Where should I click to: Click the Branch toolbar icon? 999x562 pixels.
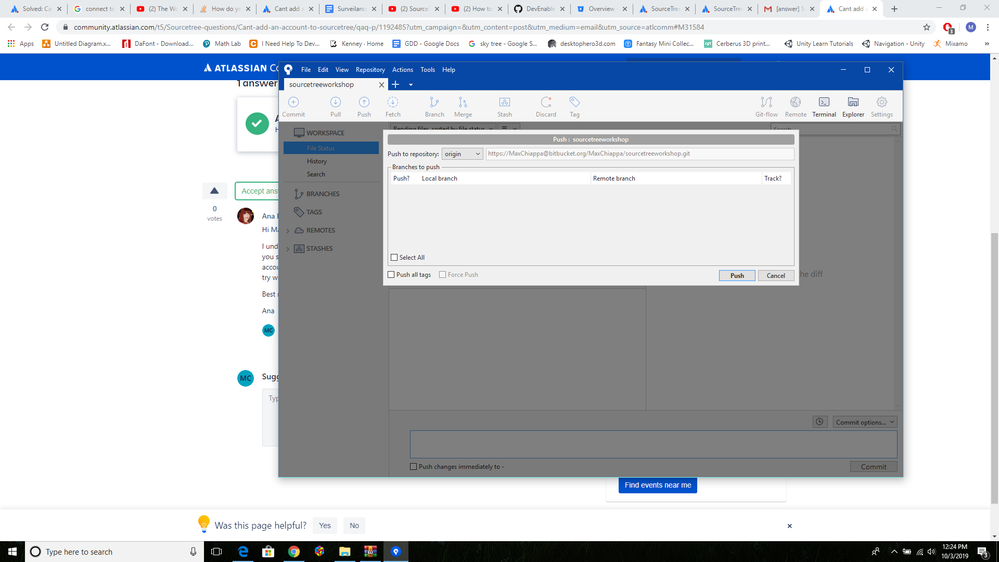coord(434,106)
